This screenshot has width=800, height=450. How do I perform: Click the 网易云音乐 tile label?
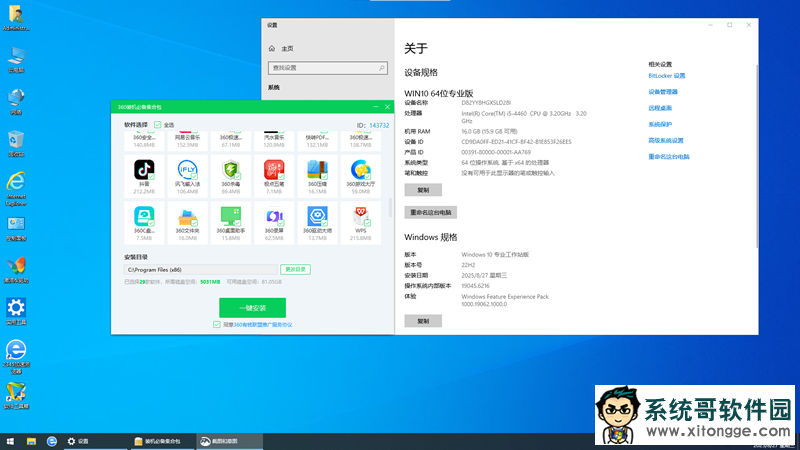pos(187,138)
